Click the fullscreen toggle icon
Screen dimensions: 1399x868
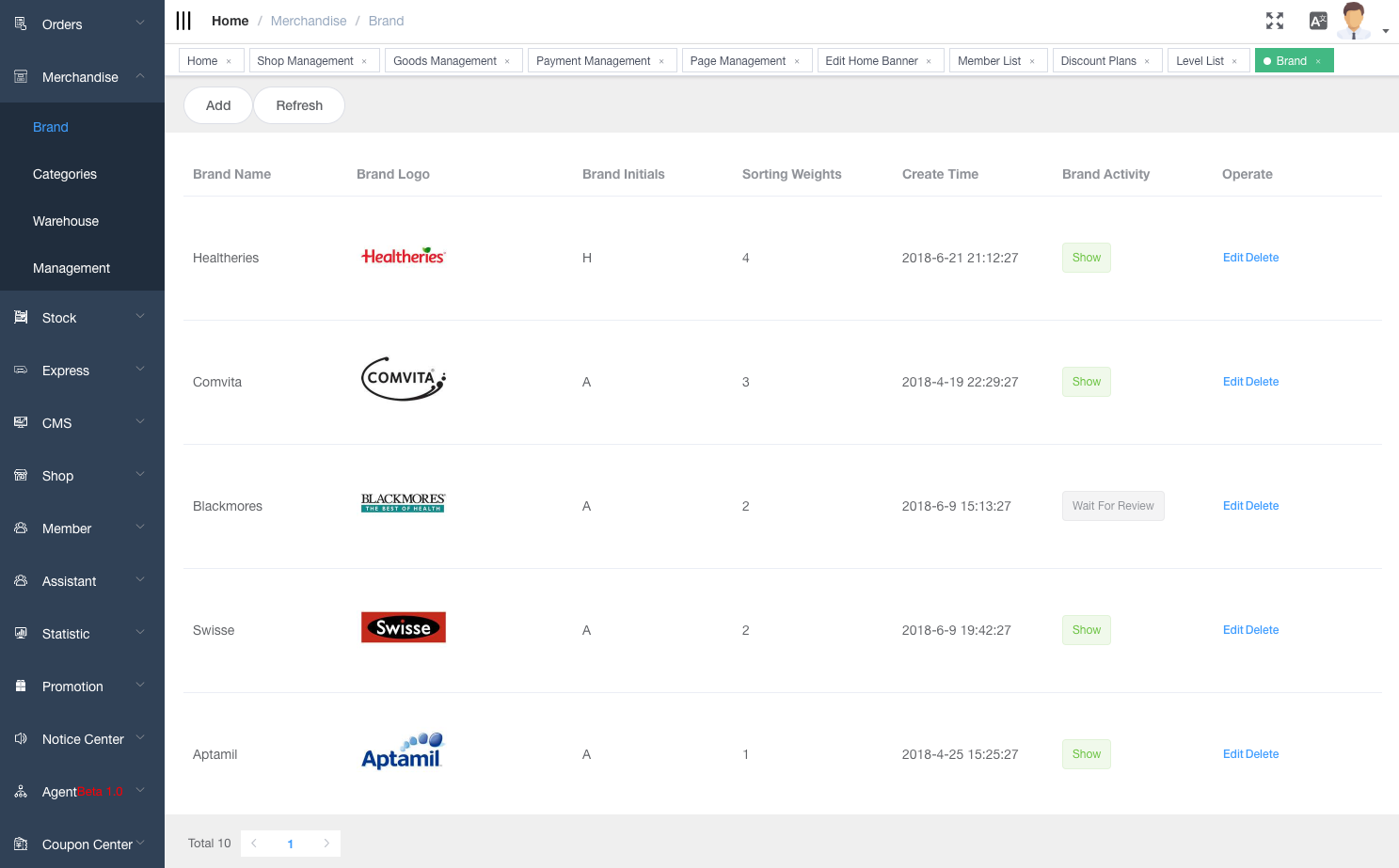[x=1274, y=21]
